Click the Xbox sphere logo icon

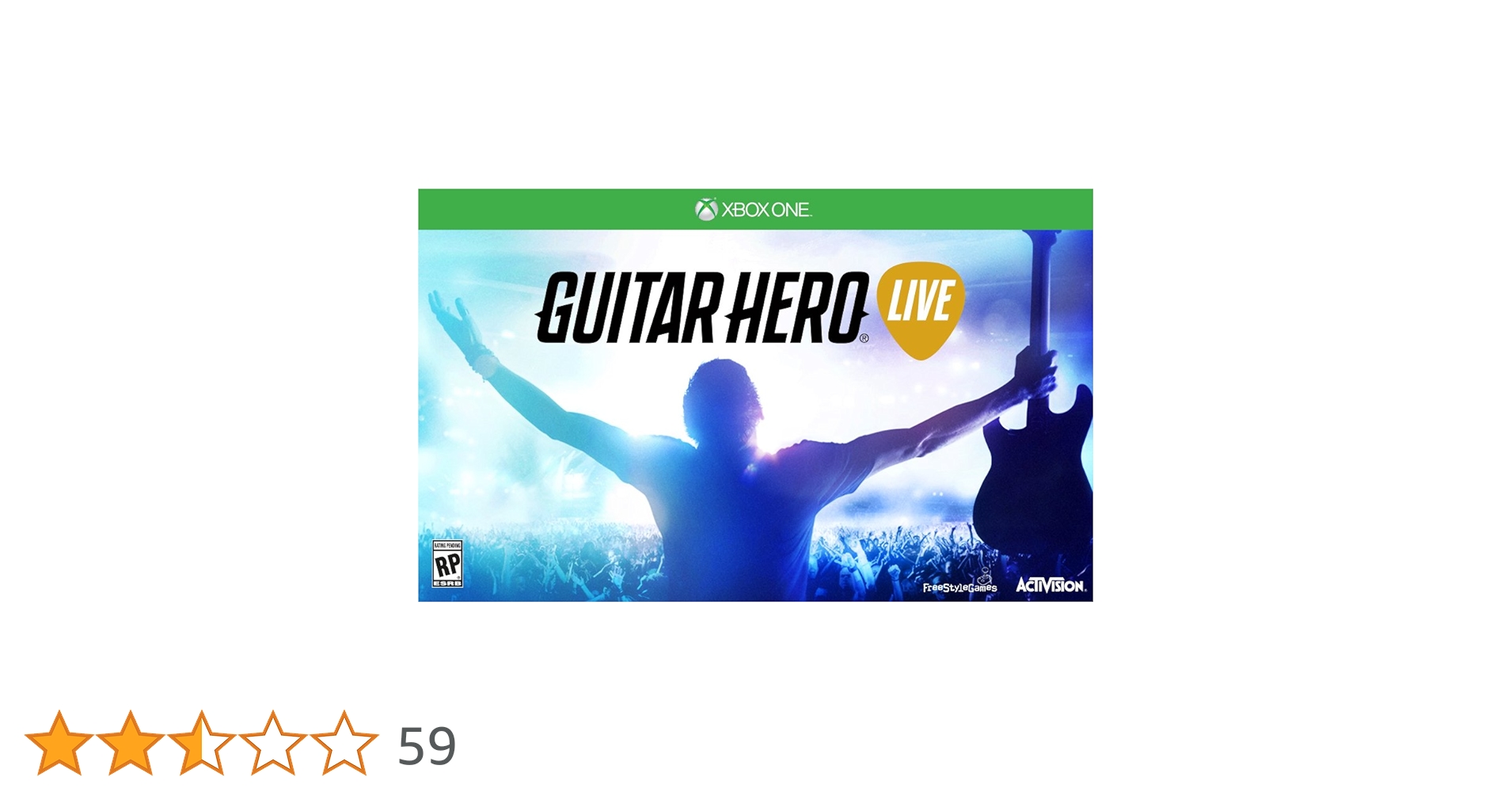pos(706,209)
